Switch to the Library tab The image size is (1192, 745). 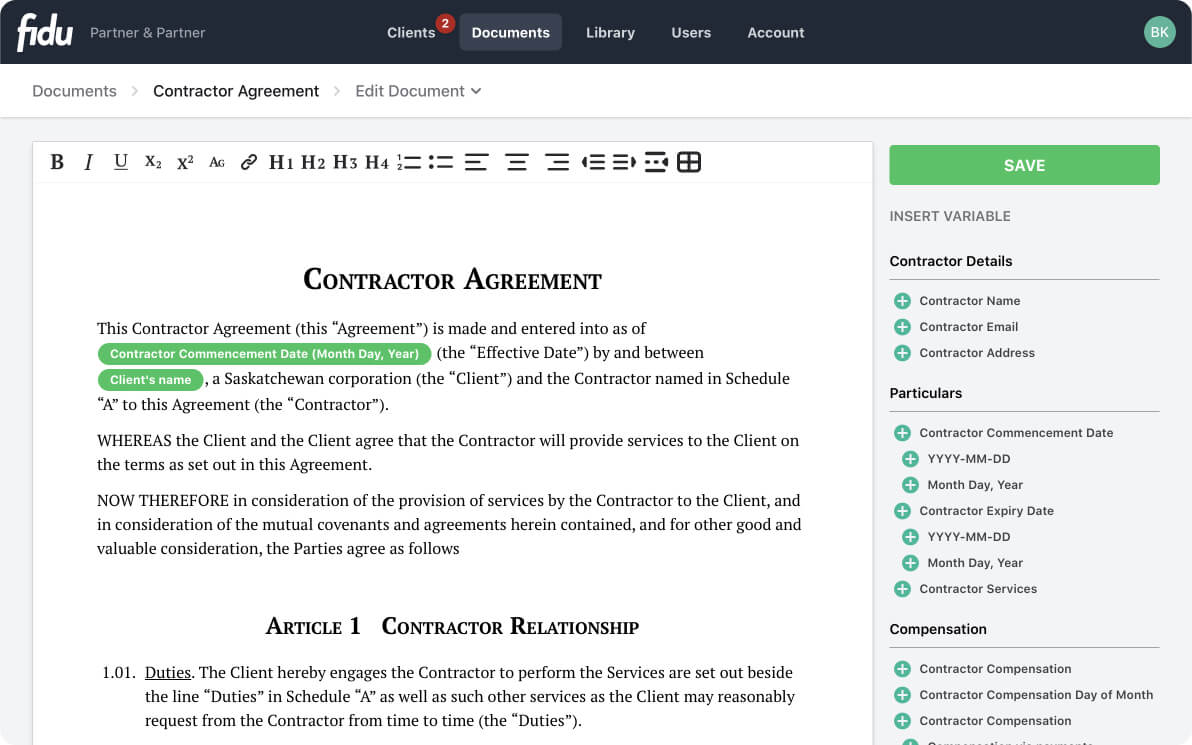click(x=610, y=32)
